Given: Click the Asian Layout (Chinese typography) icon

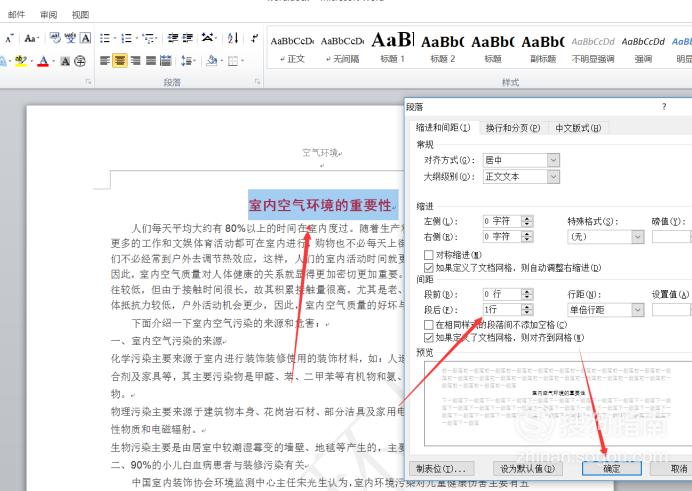Looking at the screenshot, I should [207, 38].
